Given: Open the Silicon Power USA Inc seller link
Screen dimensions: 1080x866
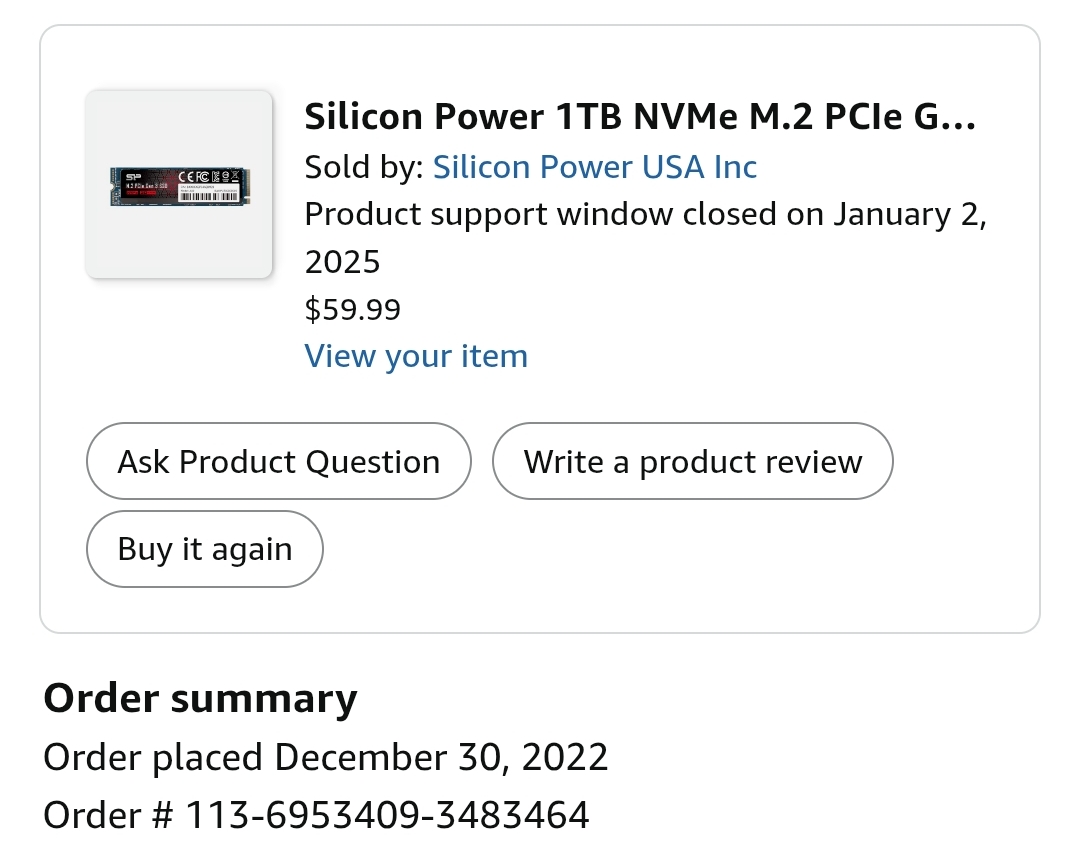Looking at the screenshot, I should pyautogui.click(x=594, y=167).
